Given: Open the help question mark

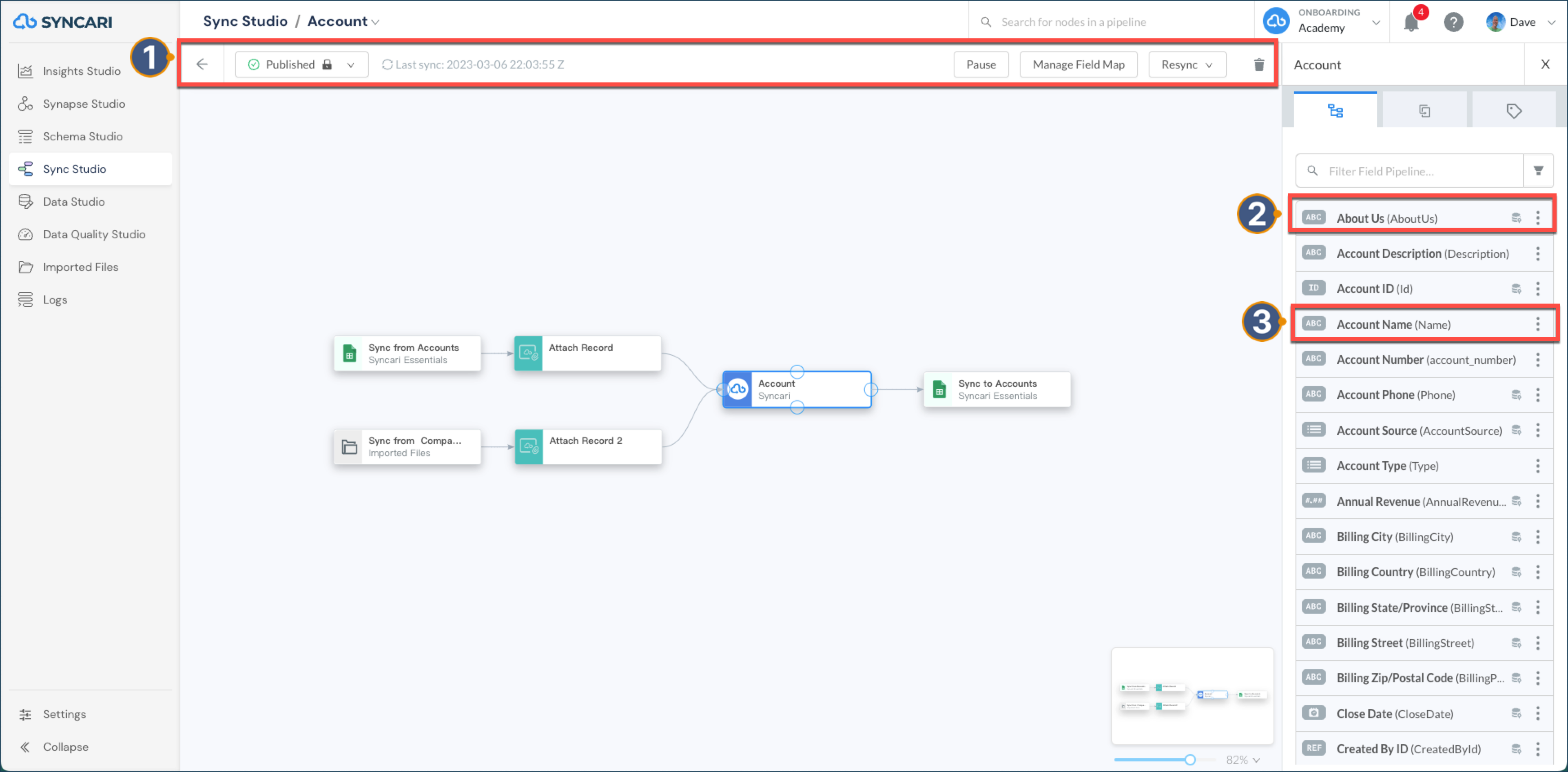Looking at the screenshot, I should (1453, 22).
